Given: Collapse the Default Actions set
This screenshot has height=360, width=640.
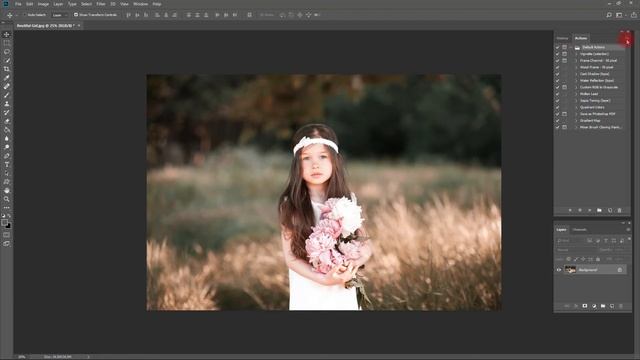Looking at the screenshot, I should coord(571,47).
